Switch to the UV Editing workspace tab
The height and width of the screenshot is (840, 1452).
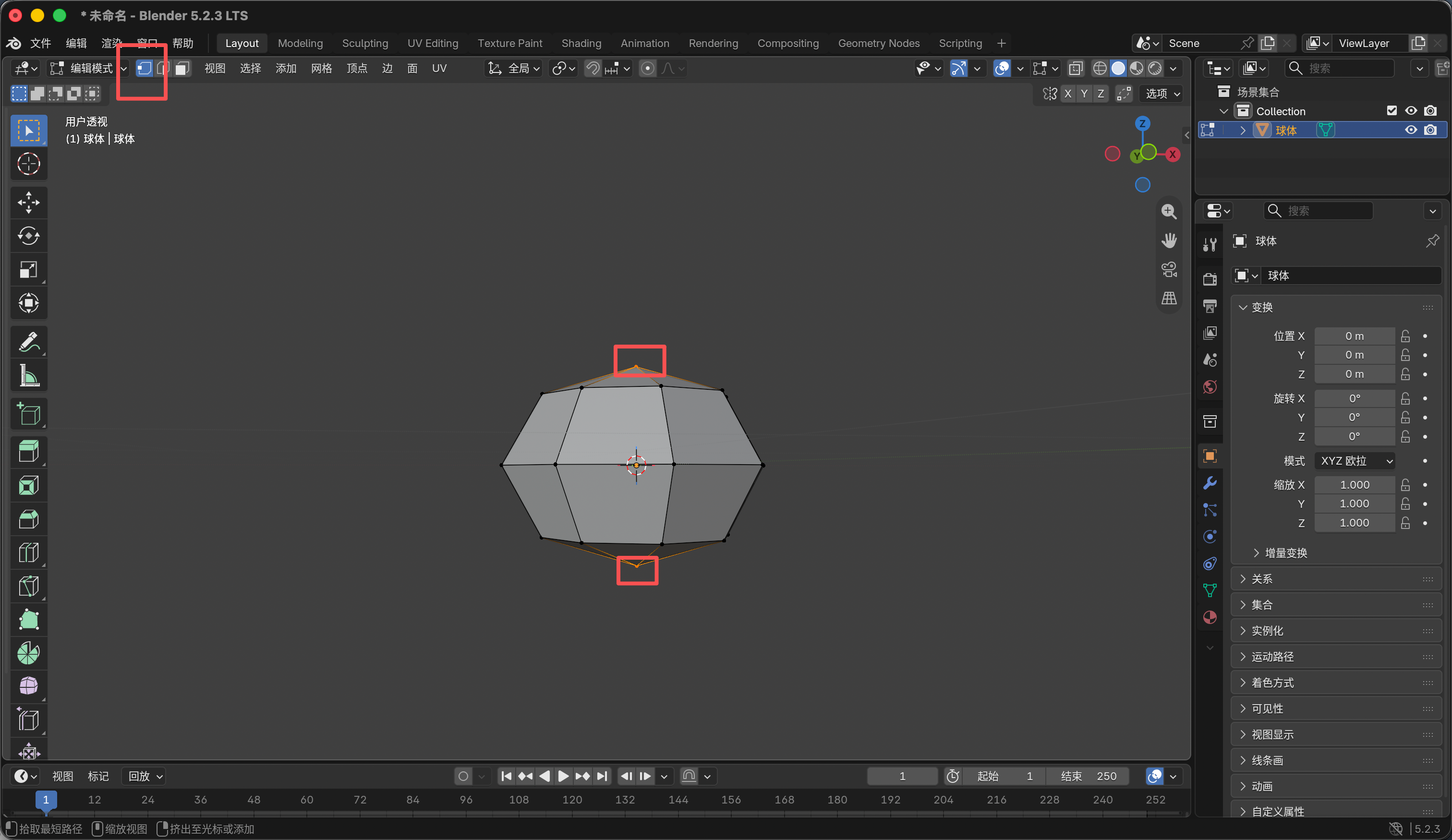pyautogui.click(x=433, y=43)
